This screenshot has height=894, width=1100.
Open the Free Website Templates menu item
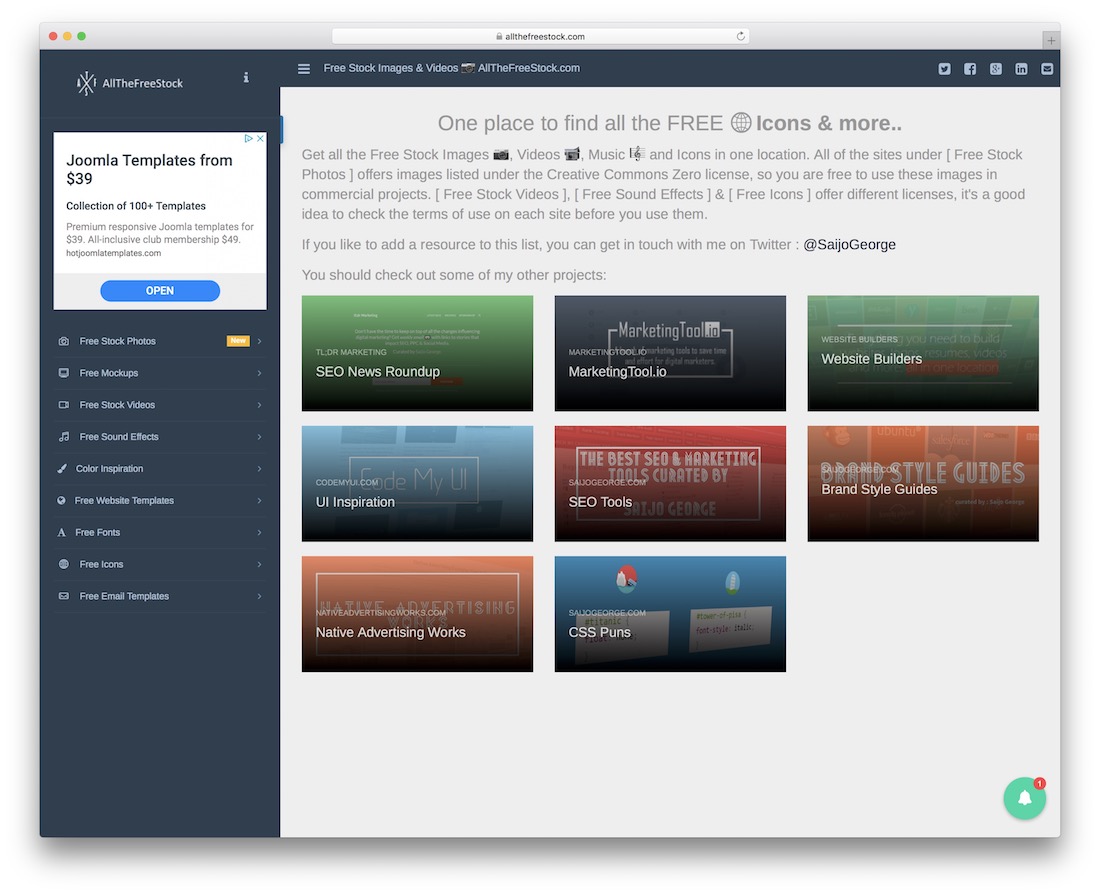160,500
